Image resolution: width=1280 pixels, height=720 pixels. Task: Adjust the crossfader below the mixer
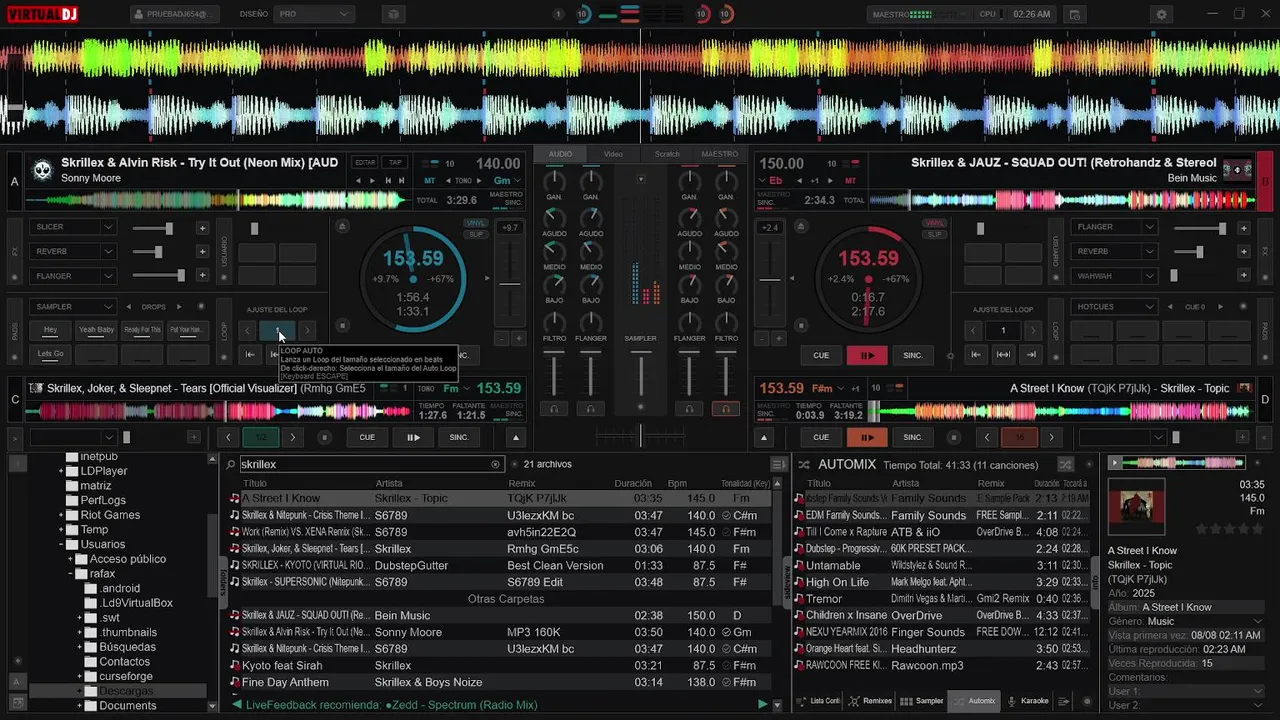tap(640, 436)
